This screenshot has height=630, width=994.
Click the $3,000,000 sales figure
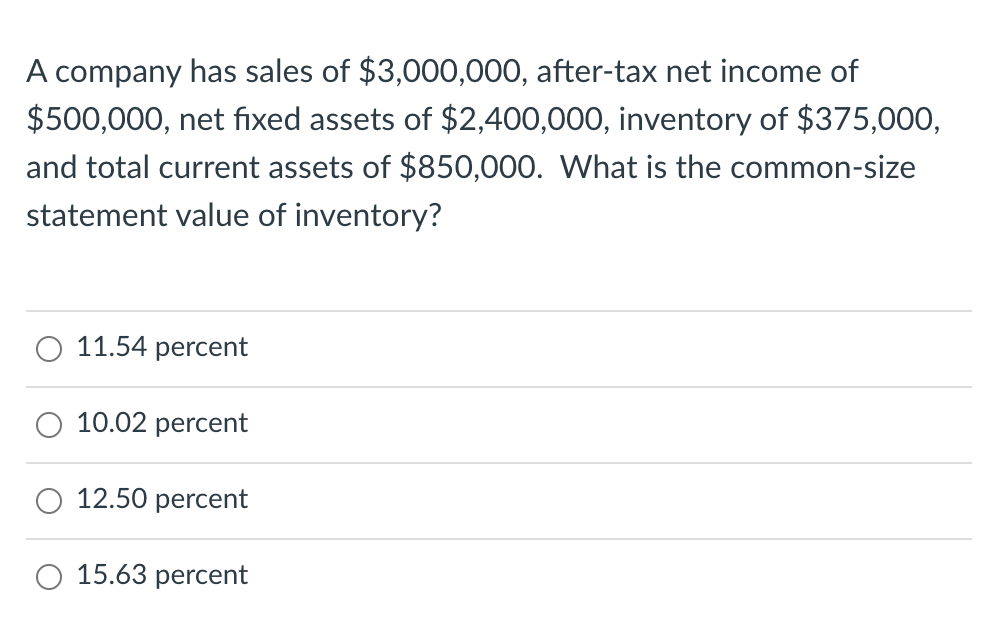tap(443, 72)
